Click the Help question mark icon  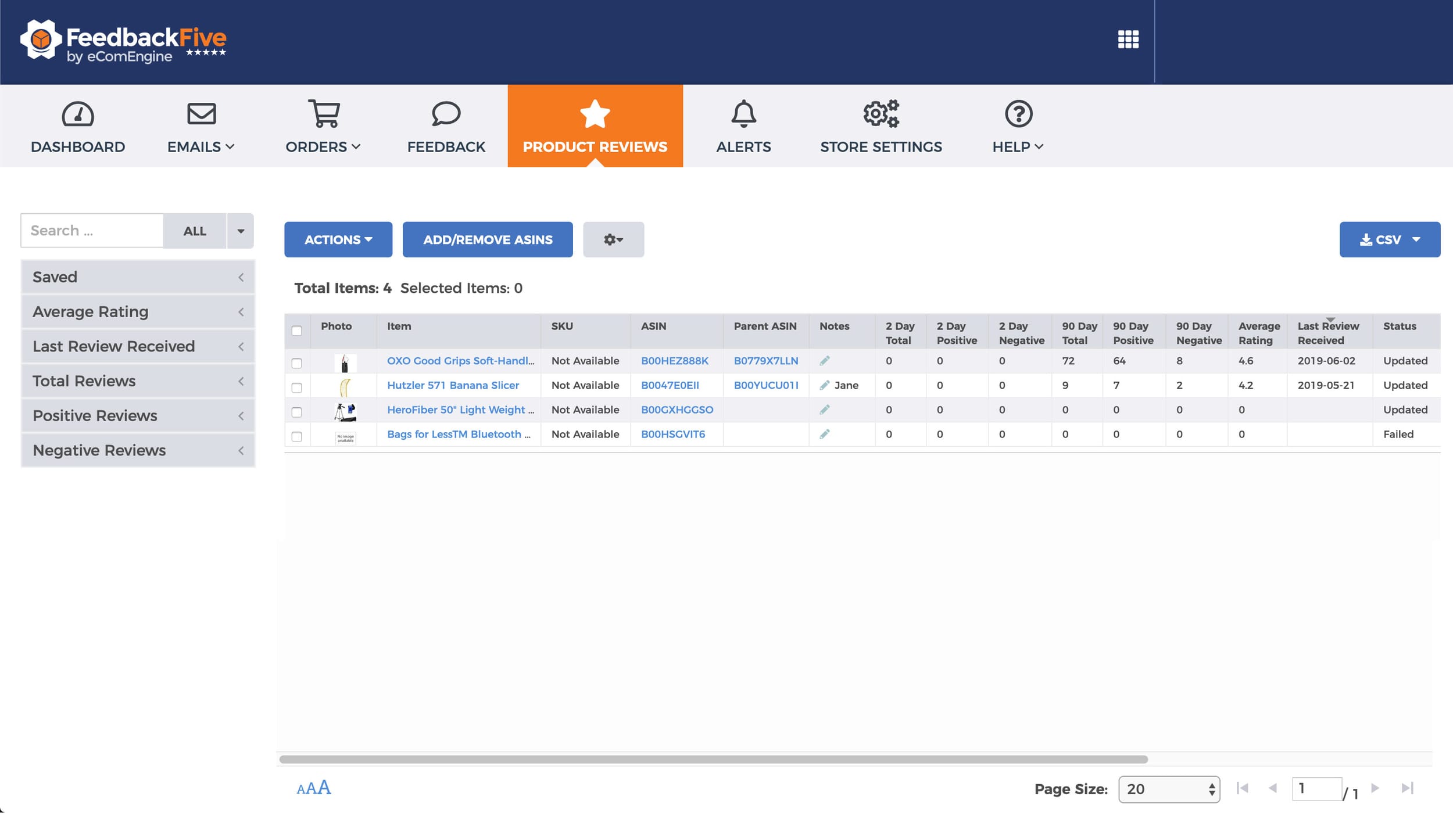click(x=1018, y=114)
